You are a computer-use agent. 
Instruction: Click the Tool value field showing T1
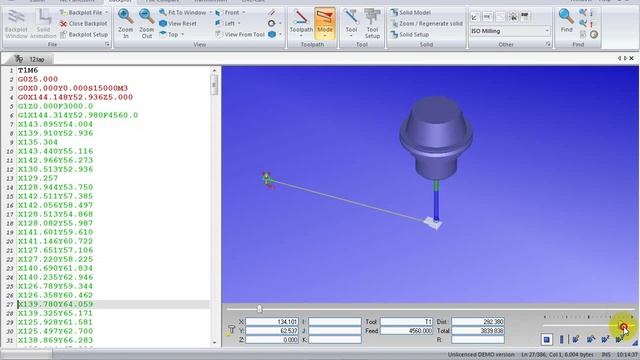[406, 322]
